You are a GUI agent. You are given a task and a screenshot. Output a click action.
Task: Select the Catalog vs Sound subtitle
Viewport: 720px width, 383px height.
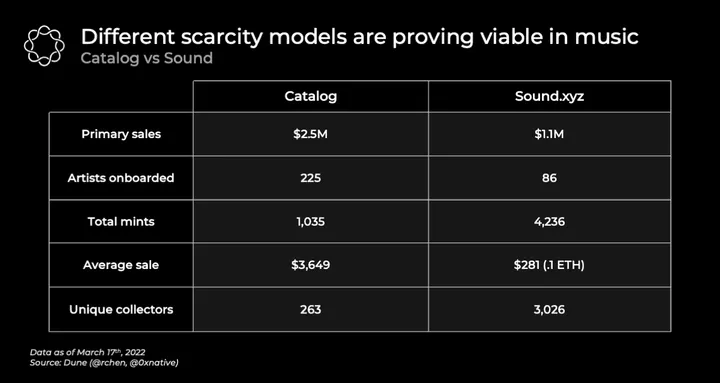pyautogui.click(x=146, y=58)
